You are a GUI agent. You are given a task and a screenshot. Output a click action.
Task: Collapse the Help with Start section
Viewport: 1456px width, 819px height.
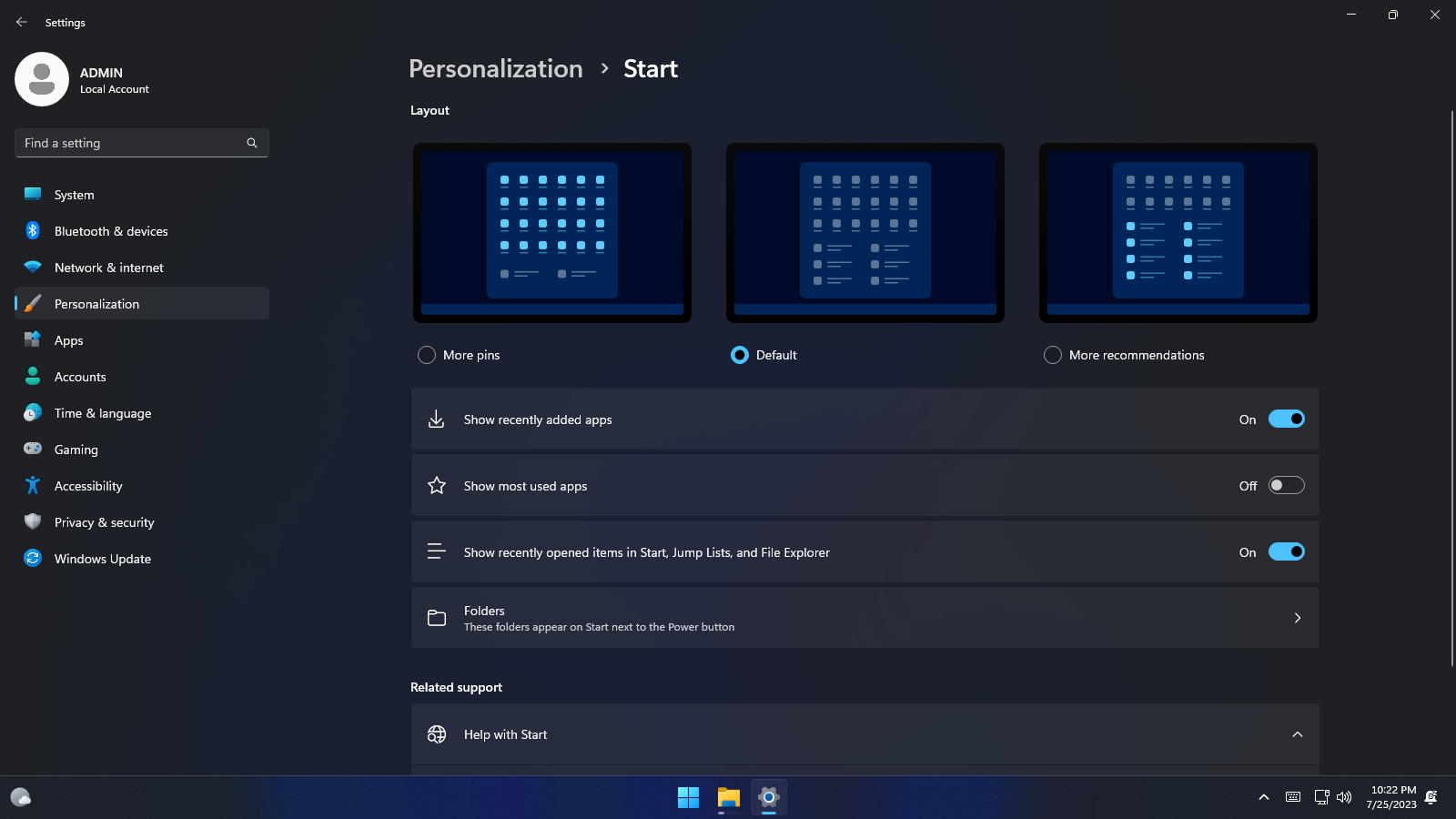(1298, 734)
